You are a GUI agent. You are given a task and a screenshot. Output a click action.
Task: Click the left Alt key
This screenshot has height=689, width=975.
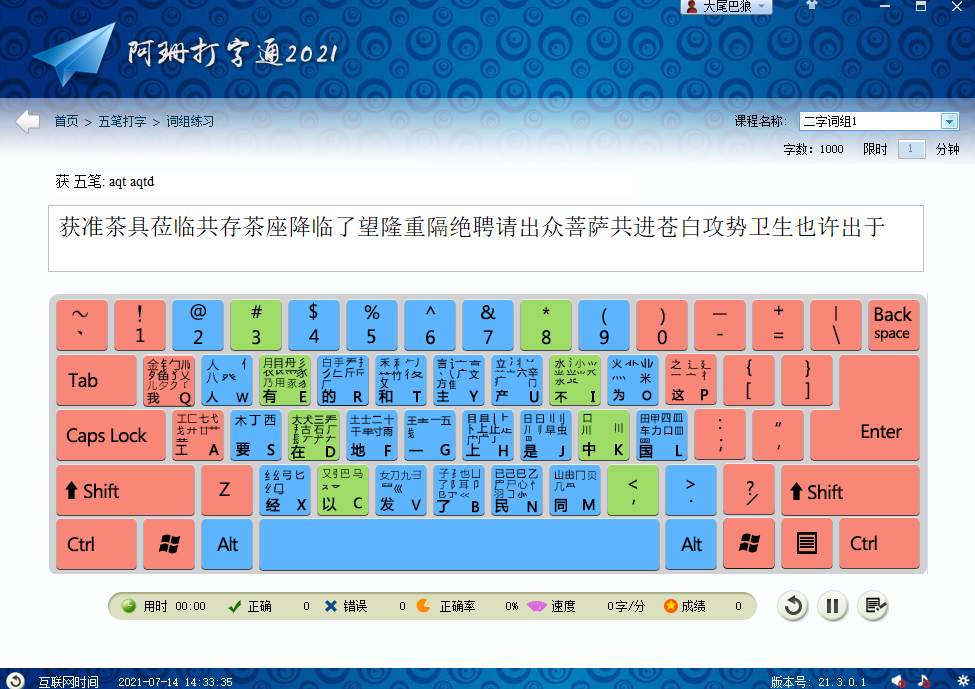coord(226,544)
